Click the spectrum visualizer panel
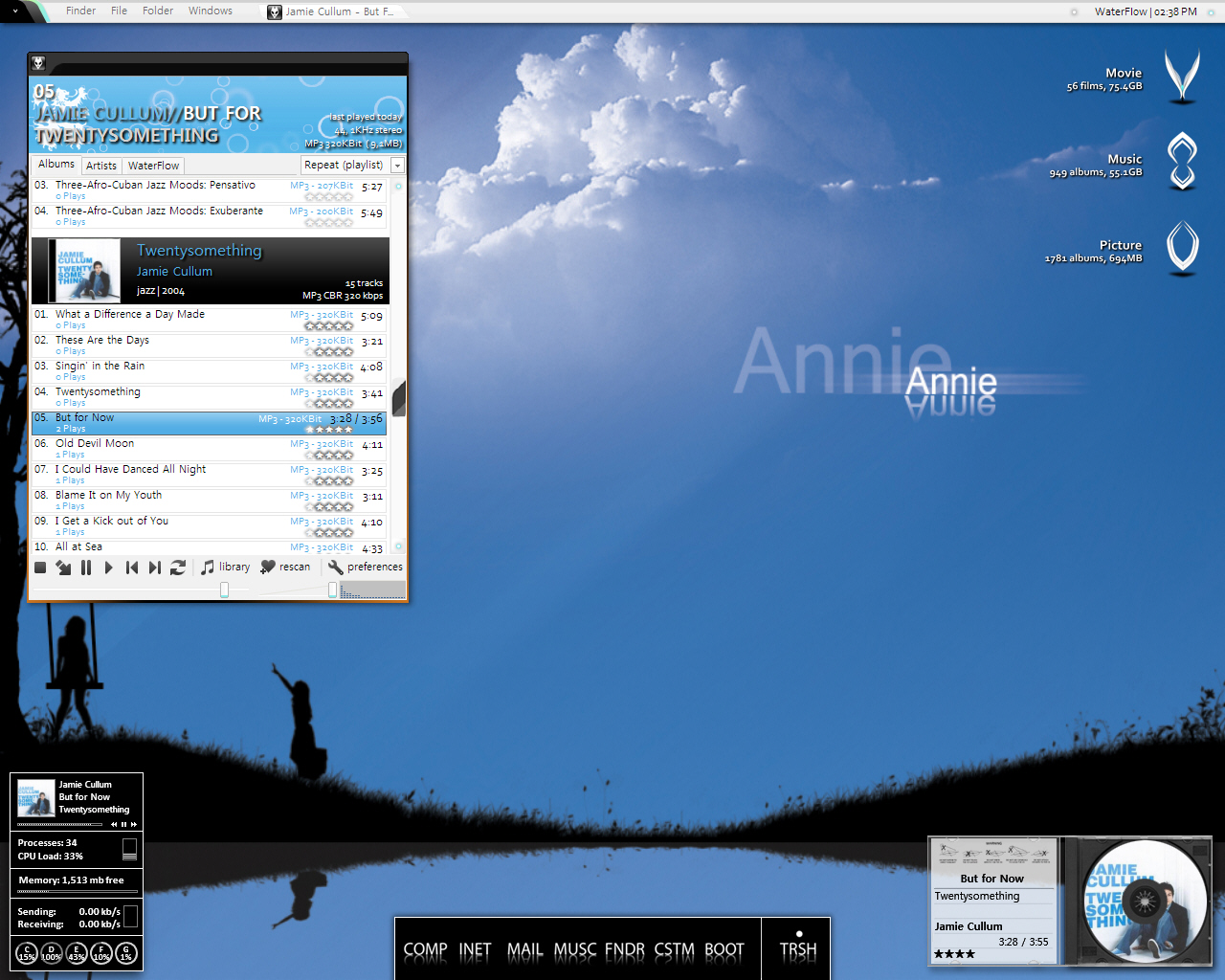Screen dimensions: 1225x980 (372, 590)
